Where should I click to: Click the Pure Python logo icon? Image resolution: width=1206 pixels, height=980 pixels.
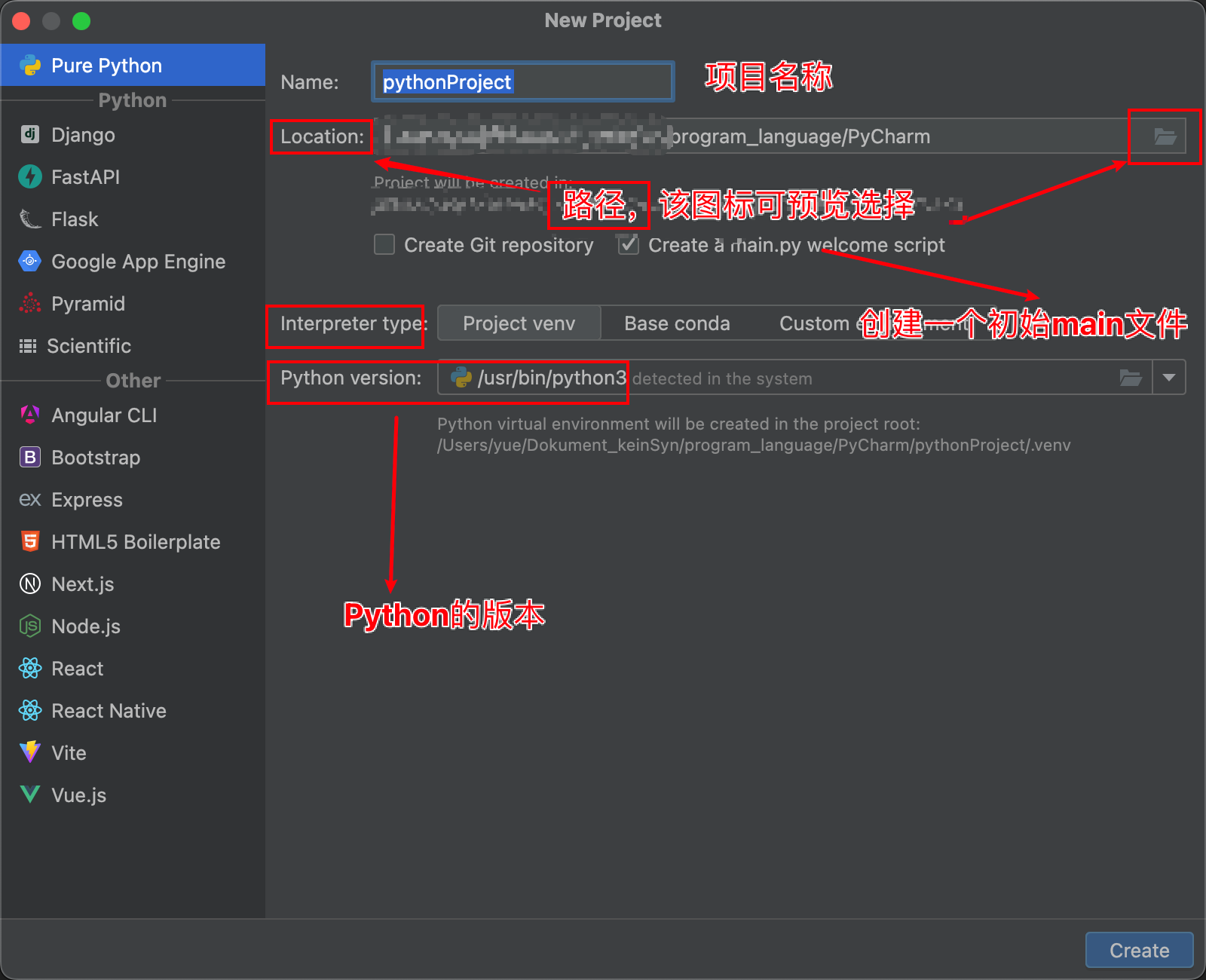(30, 66)
